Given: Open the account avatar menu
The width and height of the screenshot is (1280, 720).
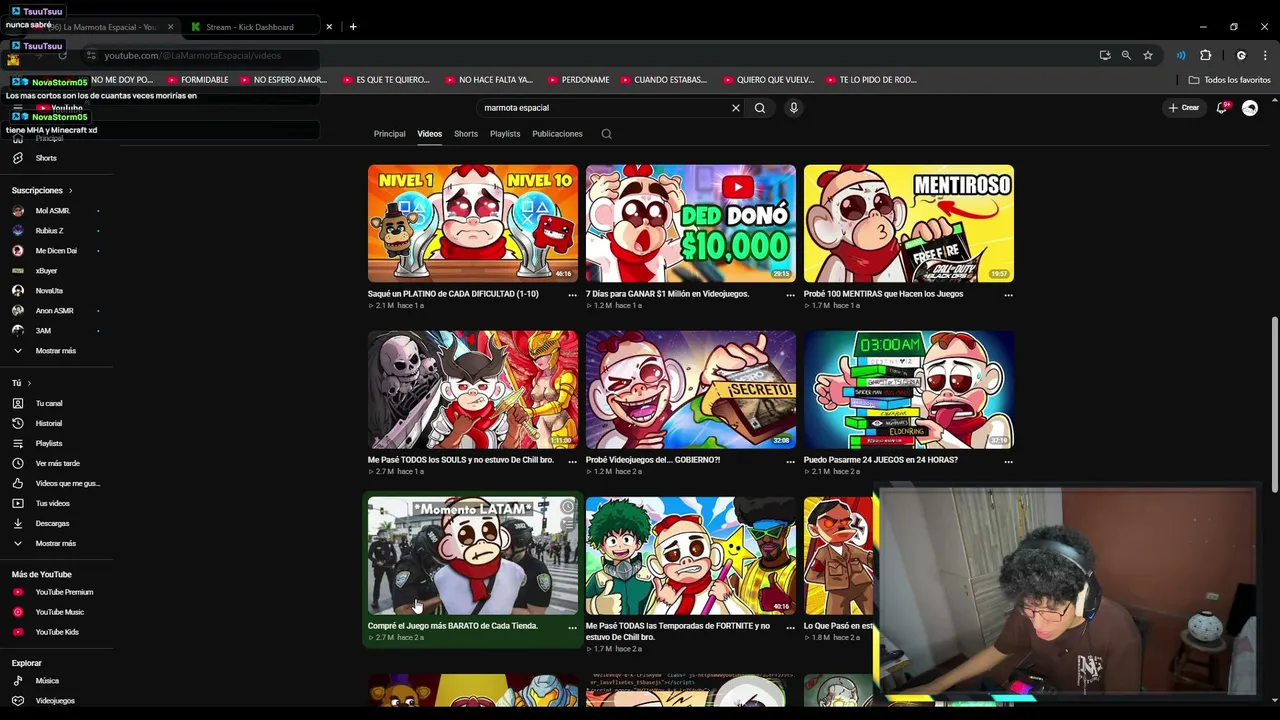Looking at the screenshot, I should pyautogui.click(x=1250, y=108).
